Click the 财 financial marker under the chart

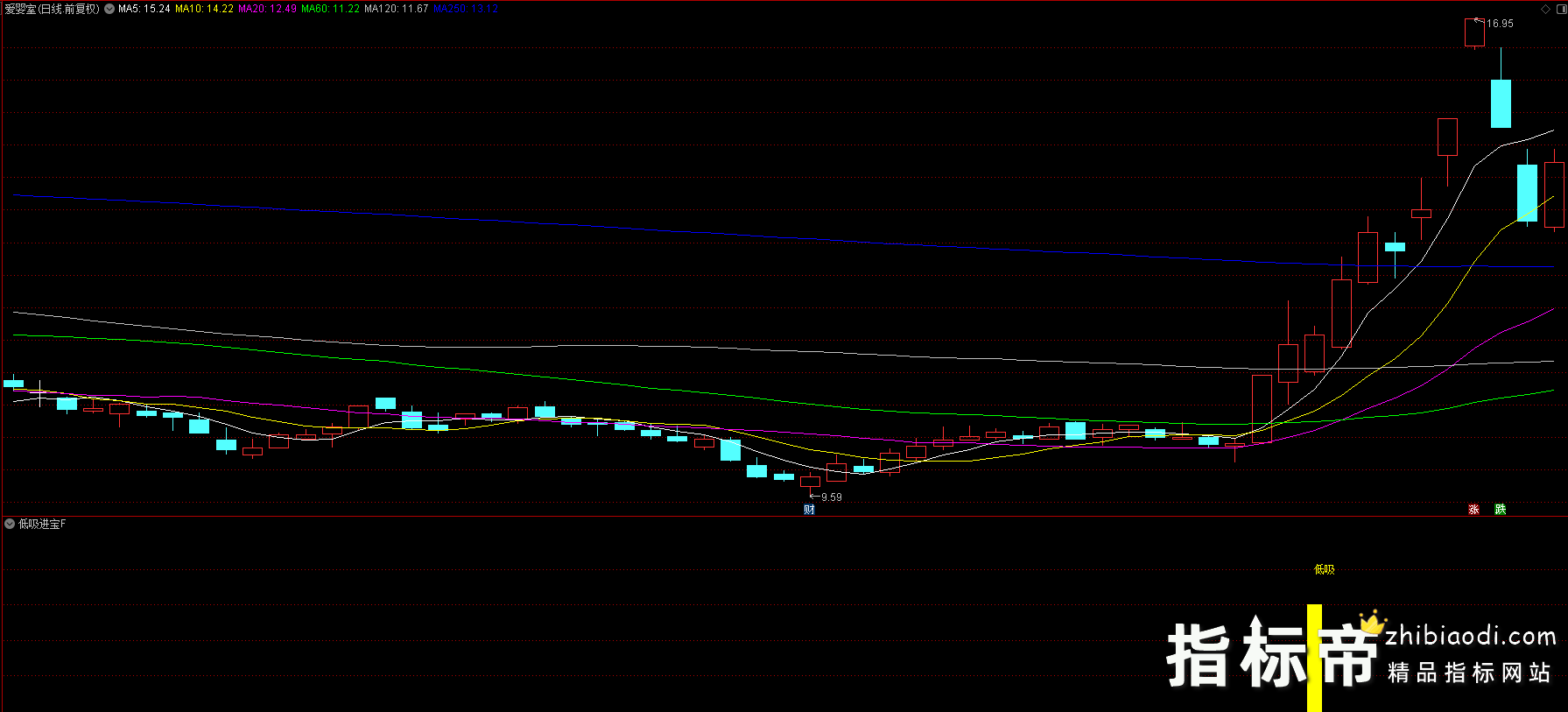[x=809, y=510]
